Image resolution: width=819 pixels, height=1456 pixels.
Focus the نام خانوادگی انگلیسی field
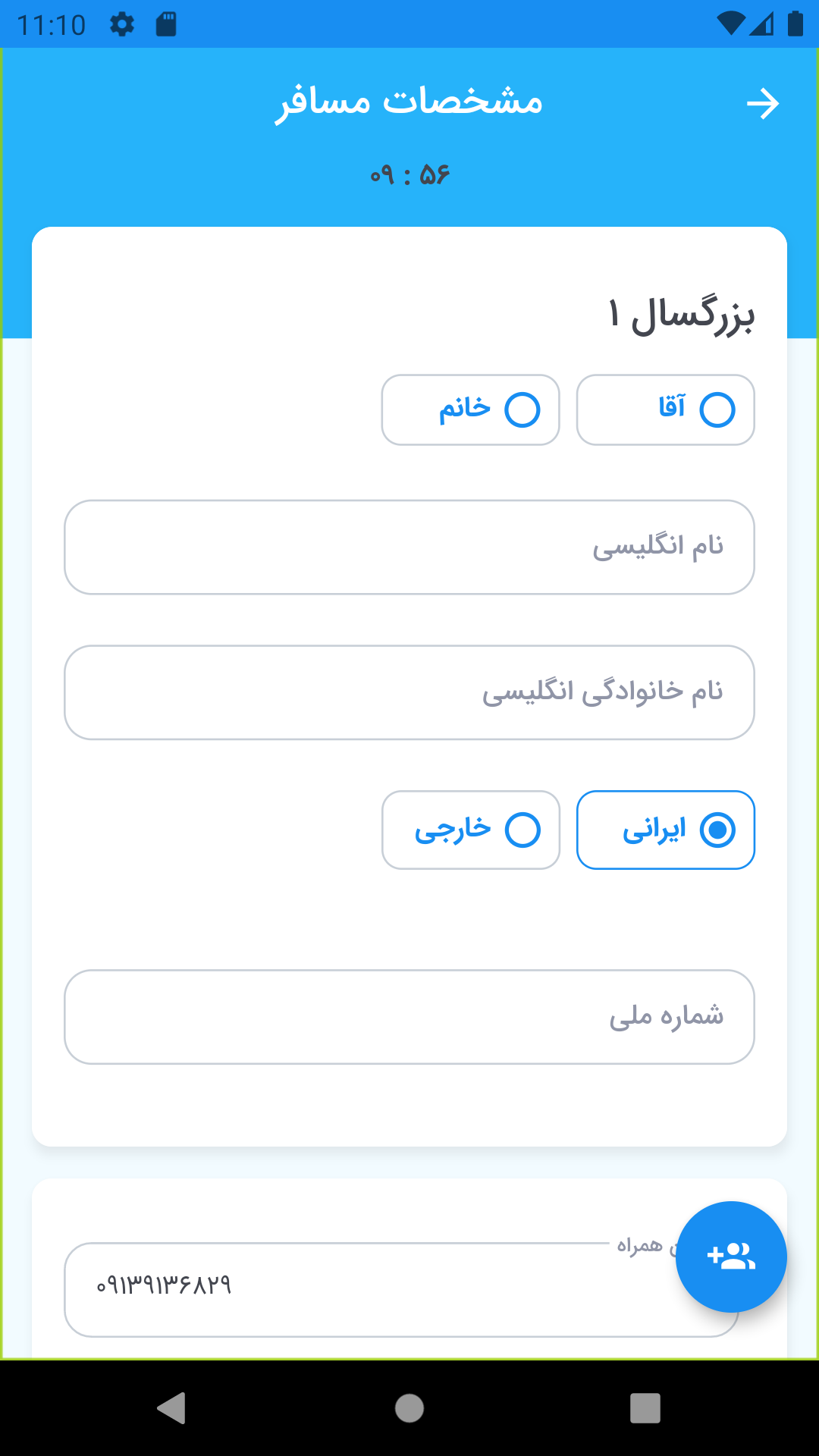coord(409,692)
